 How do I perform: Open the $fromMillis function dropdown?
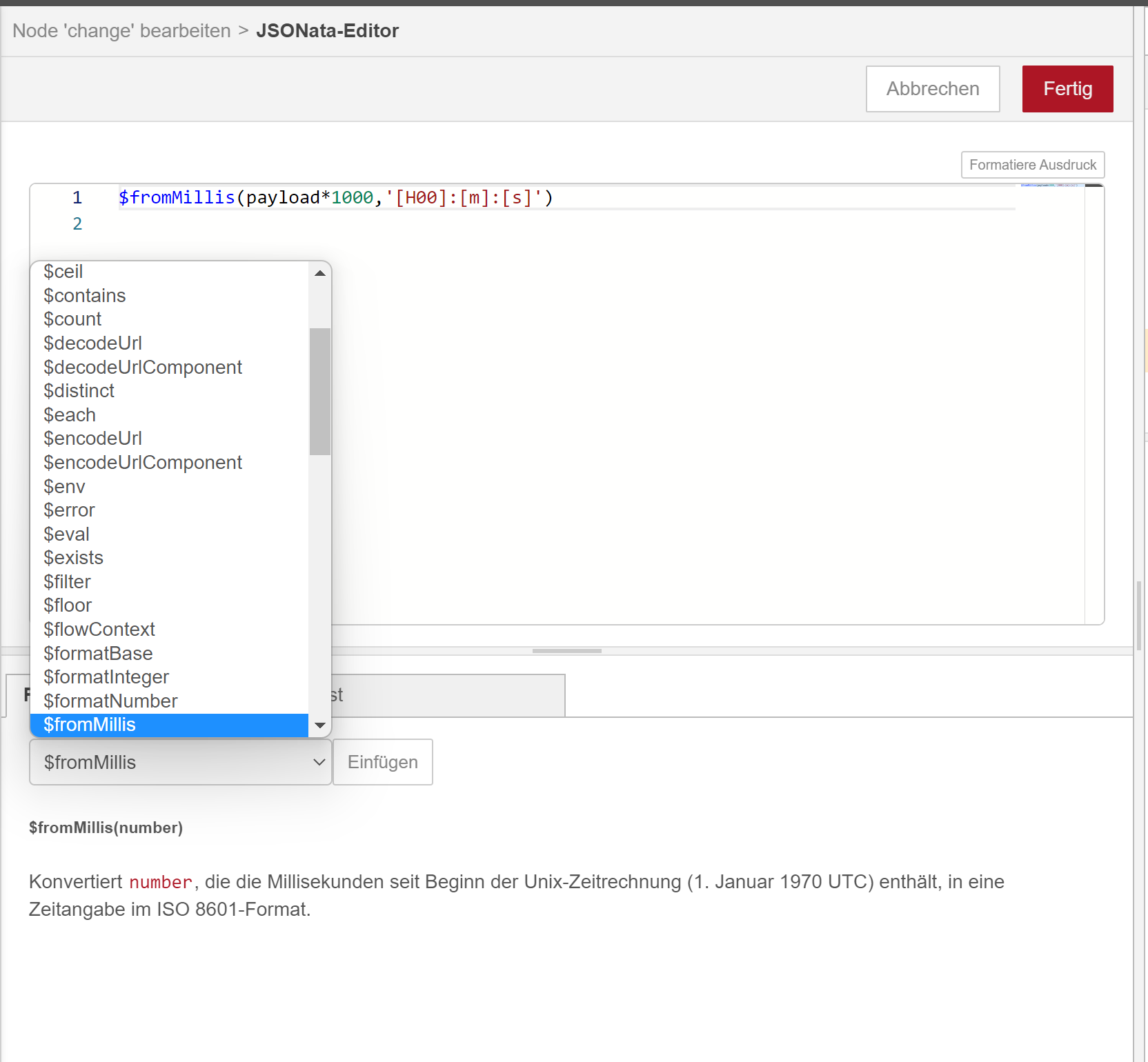181,762
